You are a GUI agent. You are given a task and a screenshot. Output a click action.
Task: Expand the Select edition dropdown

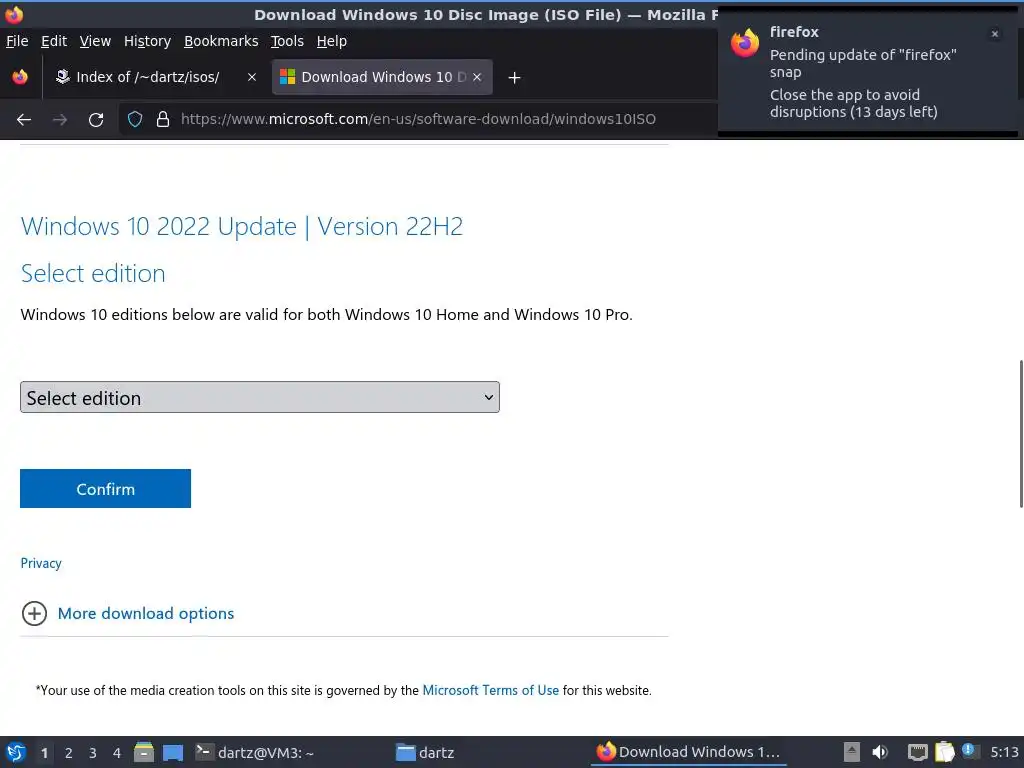[260, 397]
